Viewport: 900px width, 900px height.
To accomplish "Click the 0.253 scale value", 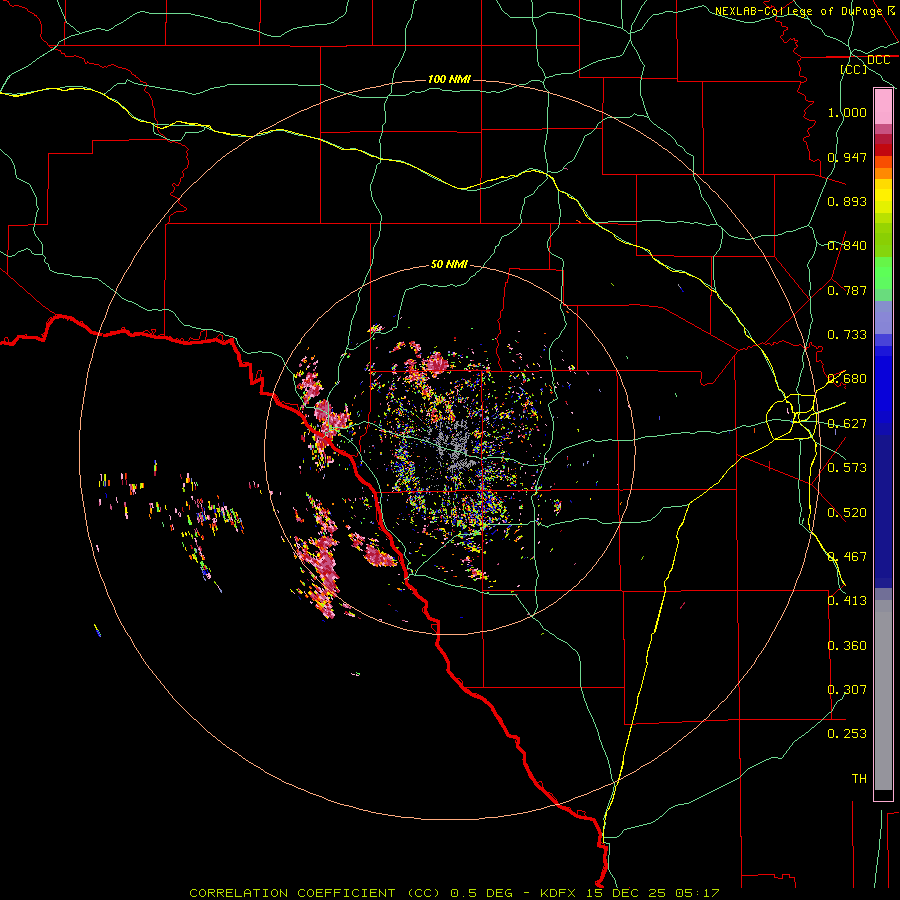I will point(847,734).
